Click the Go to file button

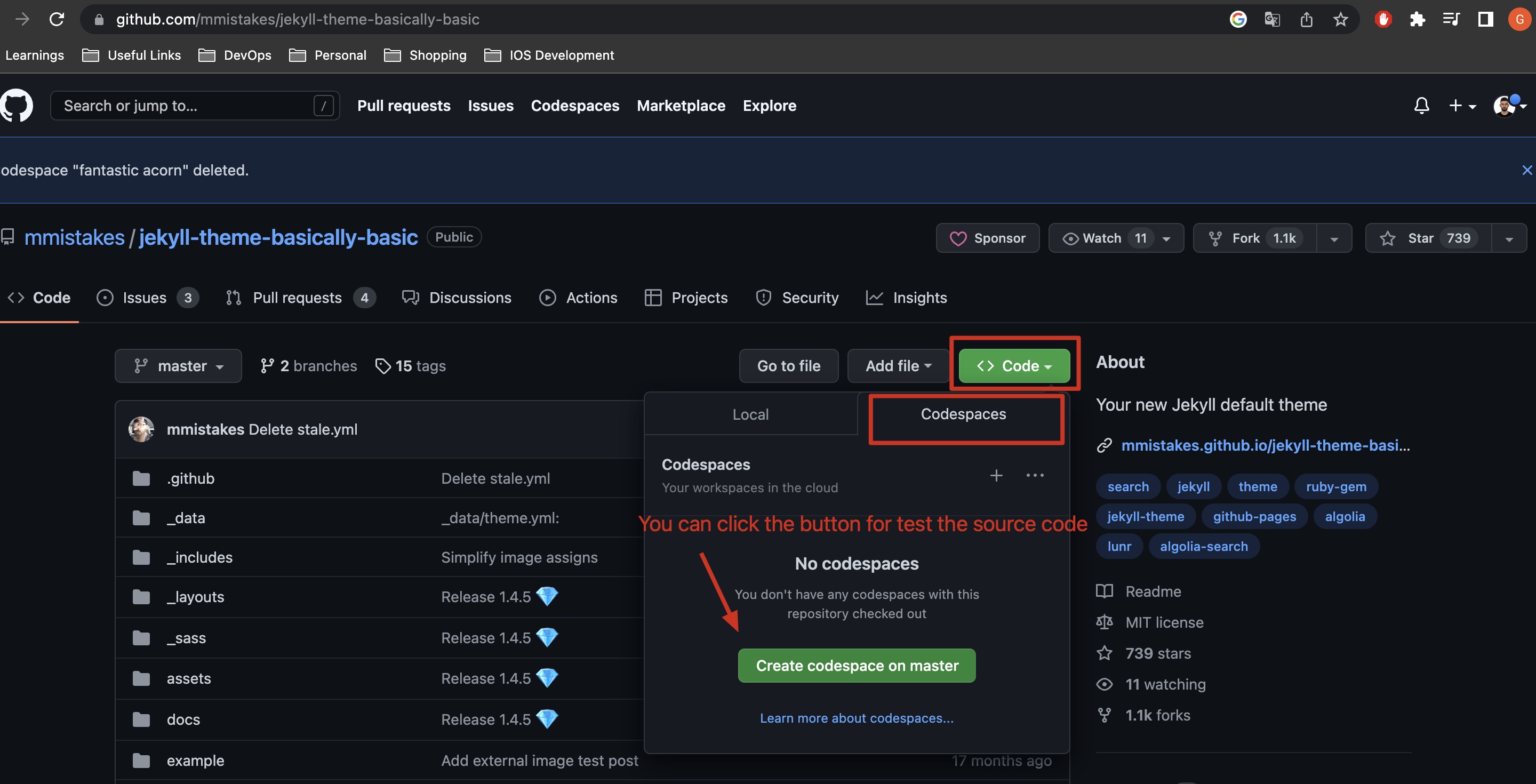788,365
